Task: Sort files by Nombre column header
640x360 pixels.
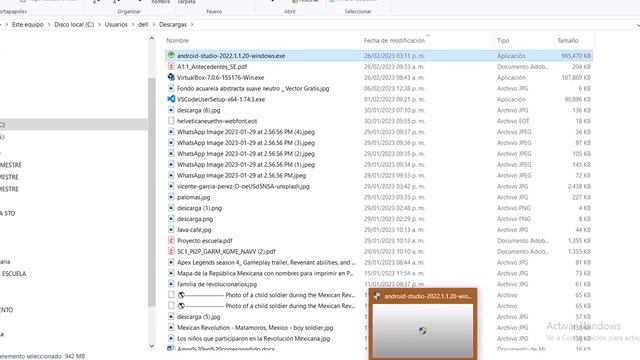Action: tap(177, 40)
